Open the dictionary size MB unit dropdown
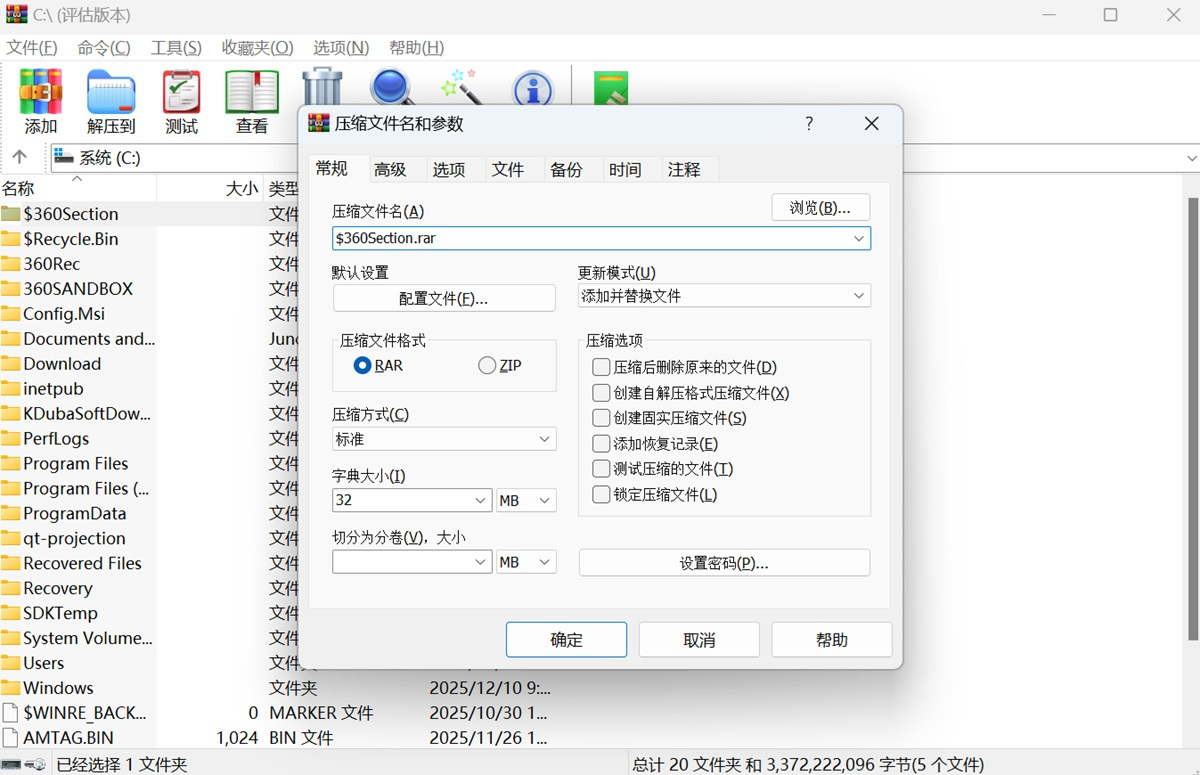Image resolution: width=1200 pixels, height=775 pixels. (x=526, y=500)
